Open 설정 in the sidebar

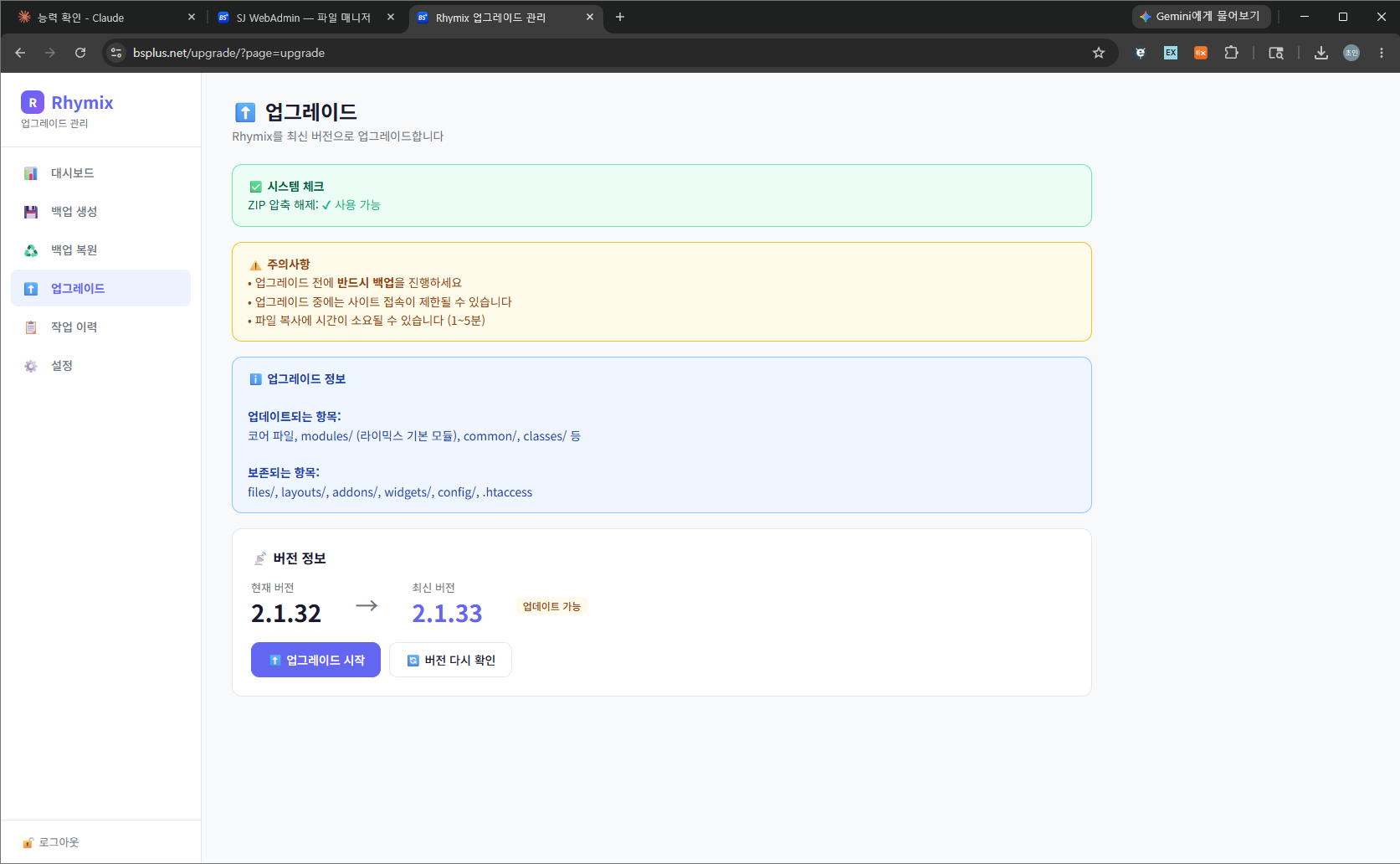point(100,366)
